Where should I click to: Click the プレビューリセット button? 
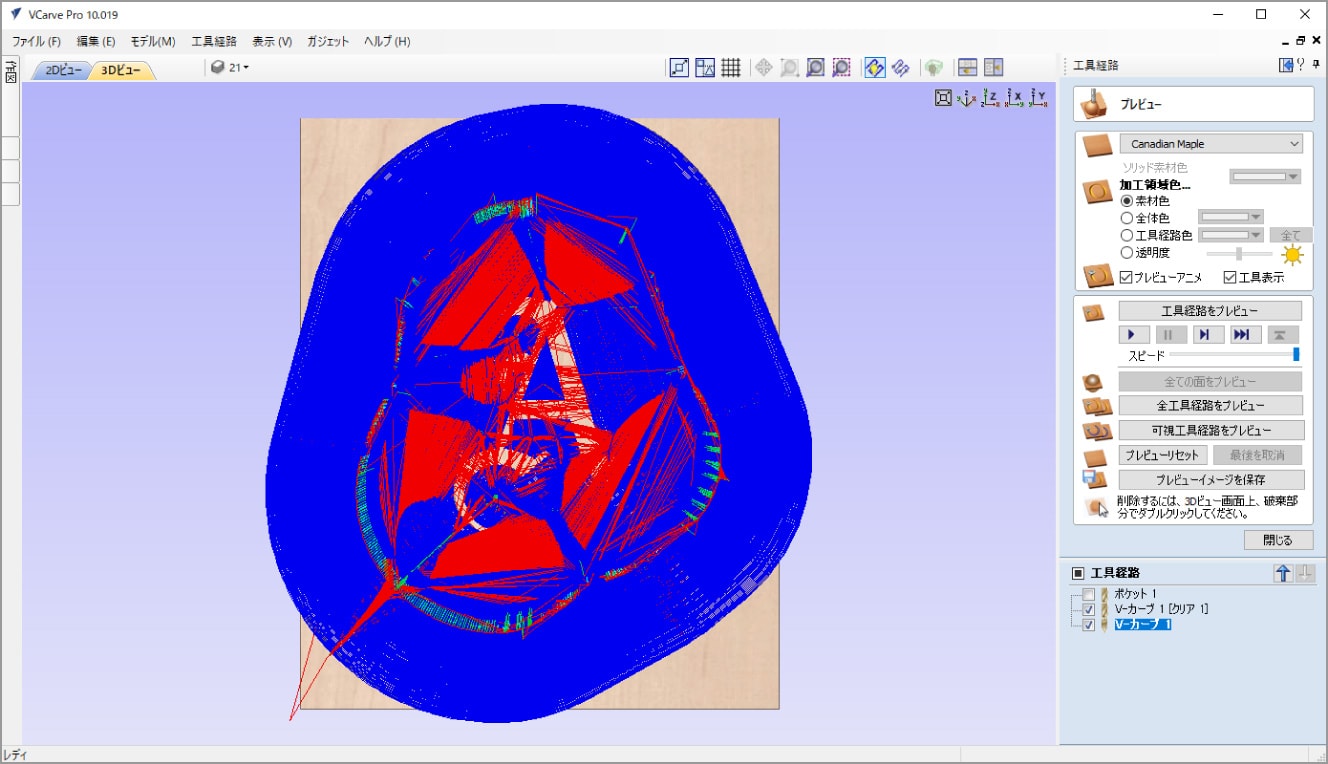click(1161, 455)
